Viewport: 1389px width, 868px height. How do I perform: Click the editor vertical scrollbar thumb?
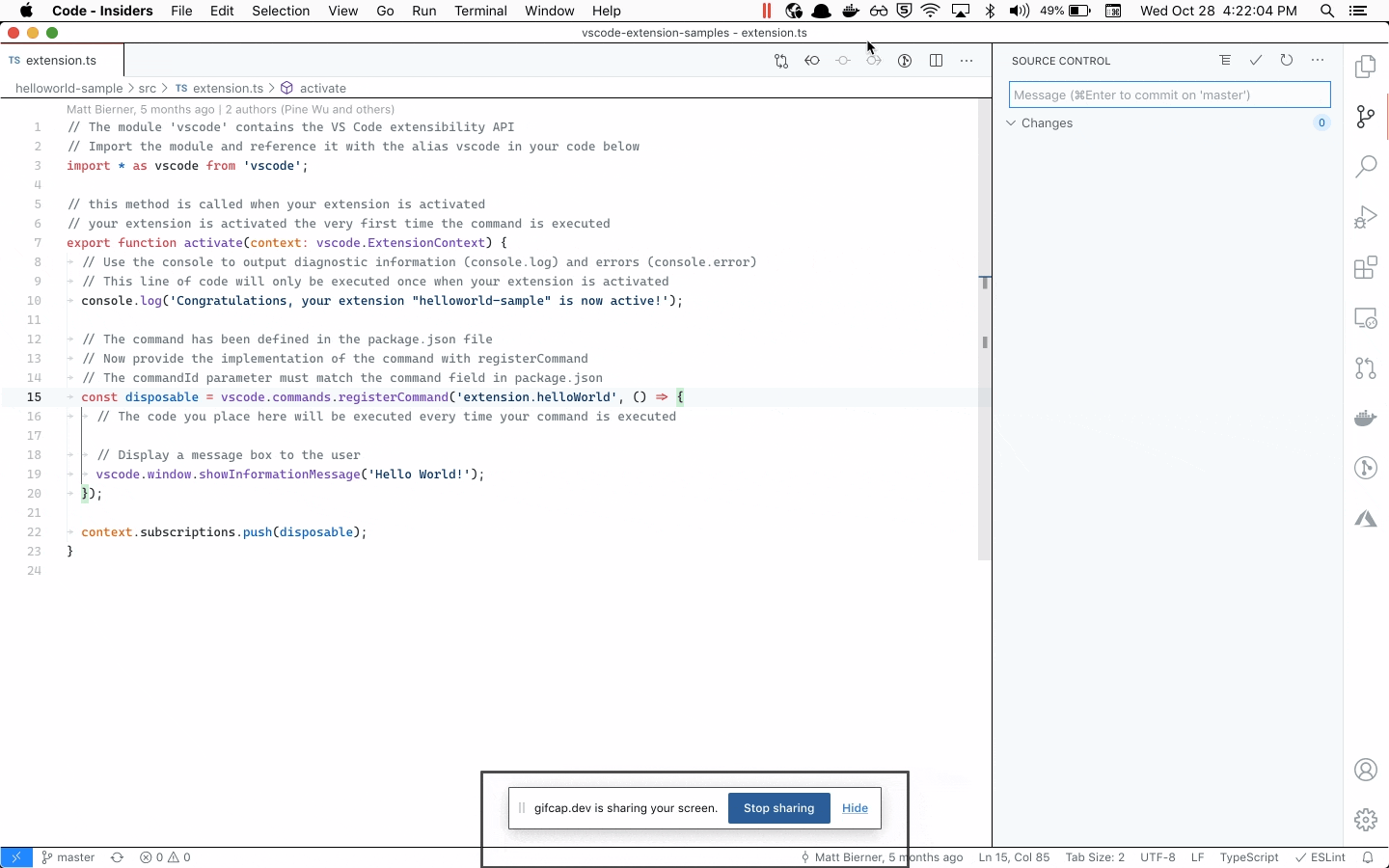click(x=985, y=328)
